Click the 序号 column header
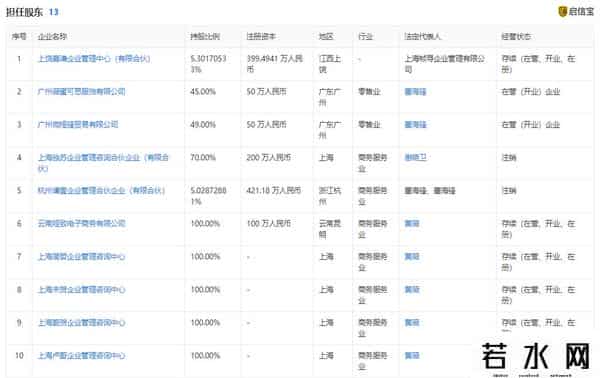This screenshot has height=378, width=600. (19, 36)
